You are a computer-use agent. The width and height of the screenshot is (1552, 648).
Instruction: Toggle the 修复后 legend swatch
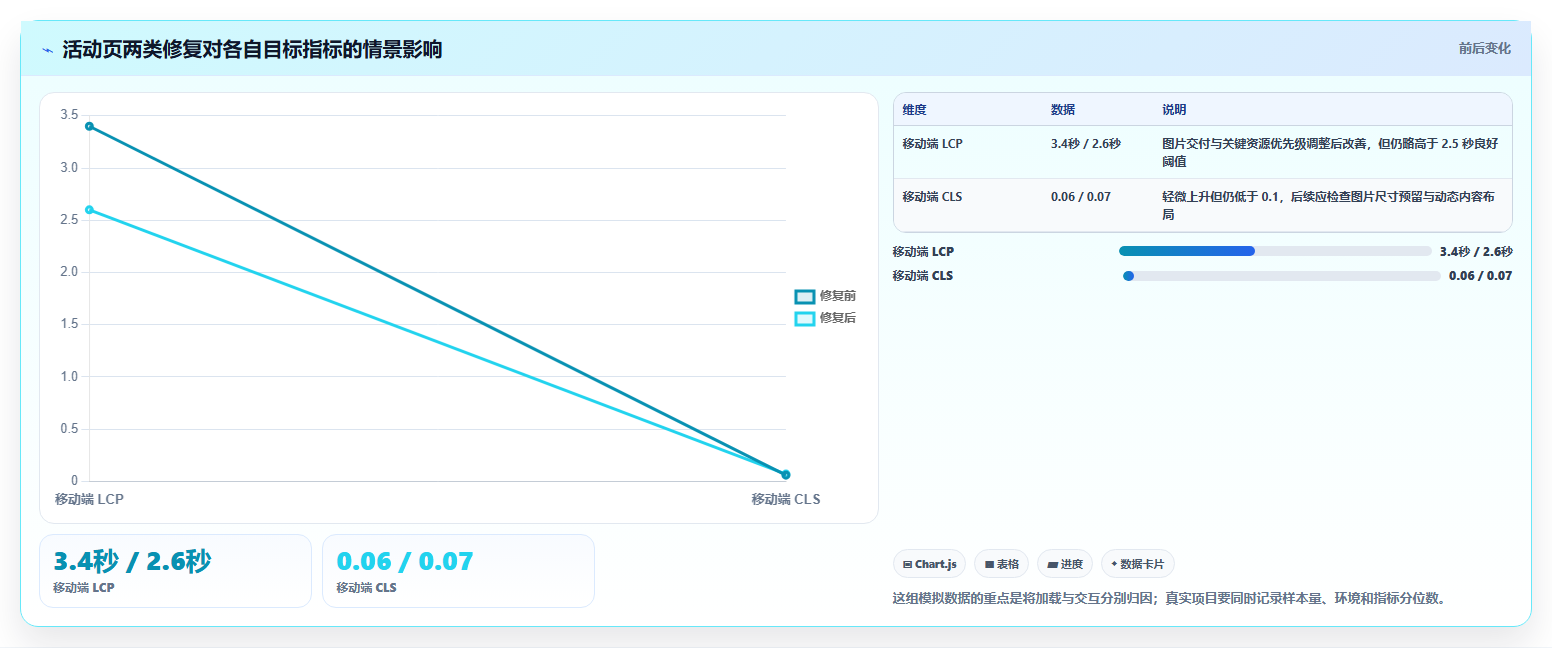(805, 318)
